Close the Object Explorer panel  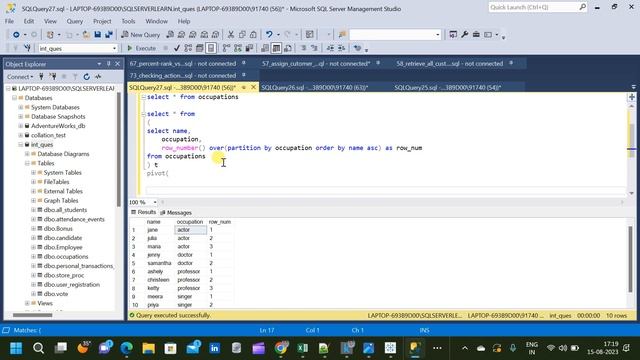(118, 64)
